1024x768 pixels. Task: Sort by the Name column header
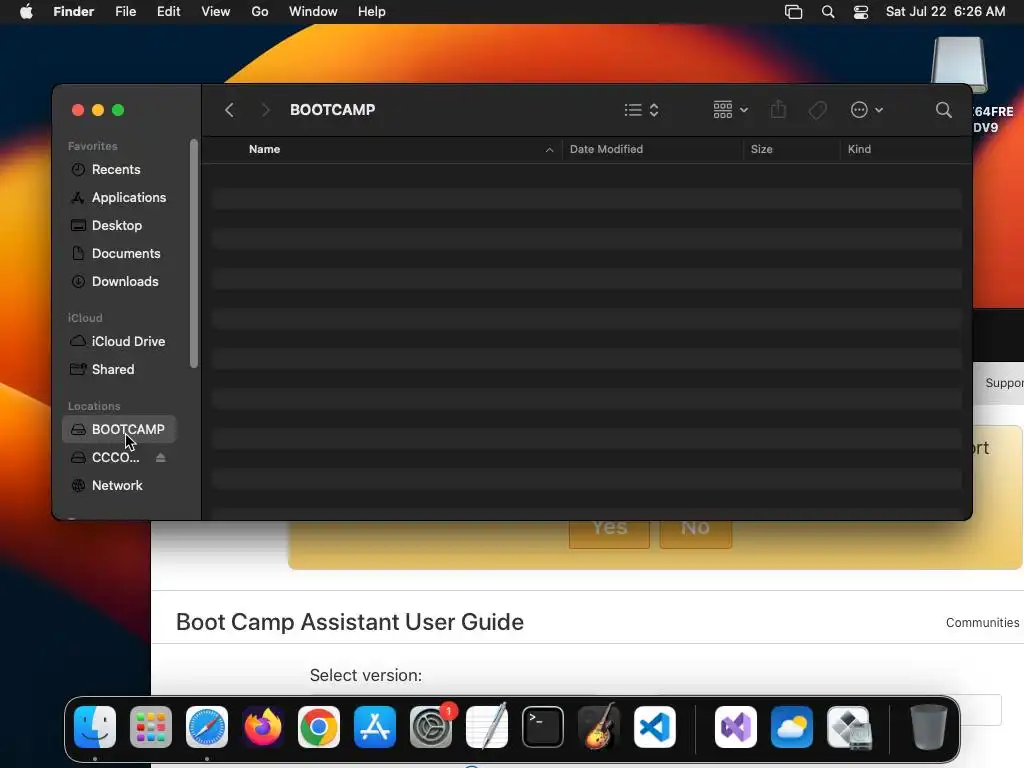(264, 149)
